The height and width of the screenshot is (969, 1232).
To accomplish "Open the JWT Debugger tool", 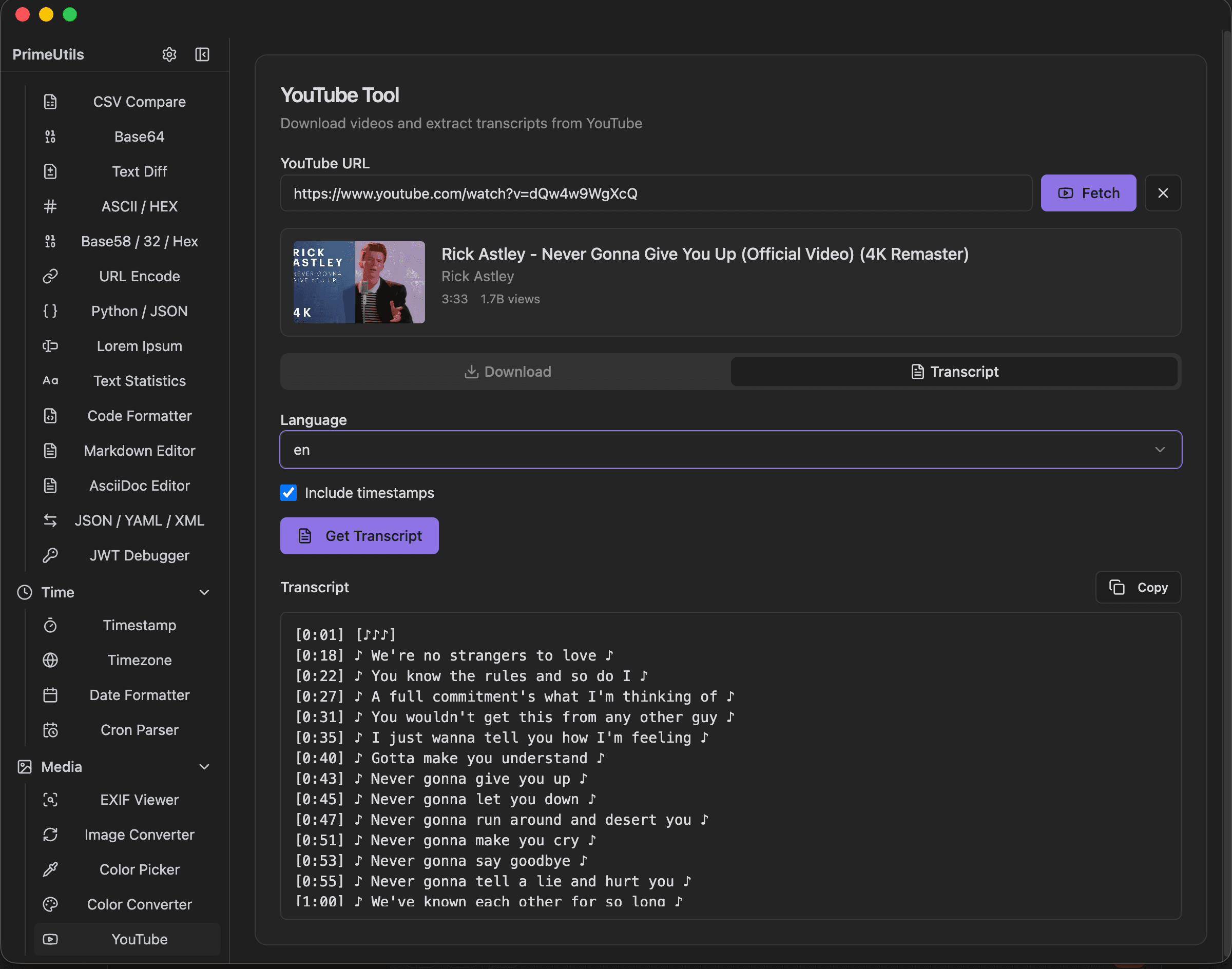I will 140,555.
